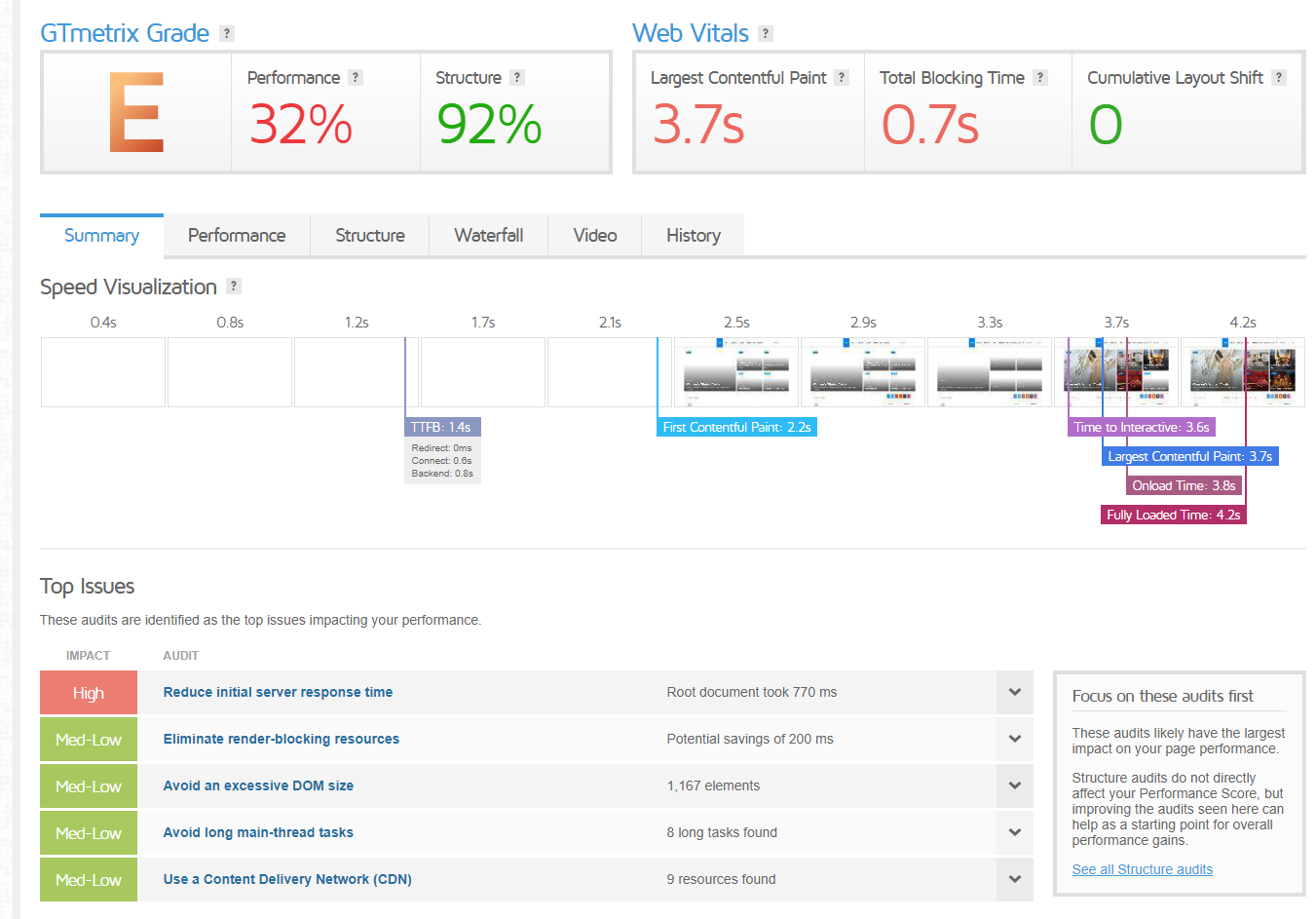Select the 4.2s page load thumbnail
The image size is (1316, 919).
coord(1243,372)
